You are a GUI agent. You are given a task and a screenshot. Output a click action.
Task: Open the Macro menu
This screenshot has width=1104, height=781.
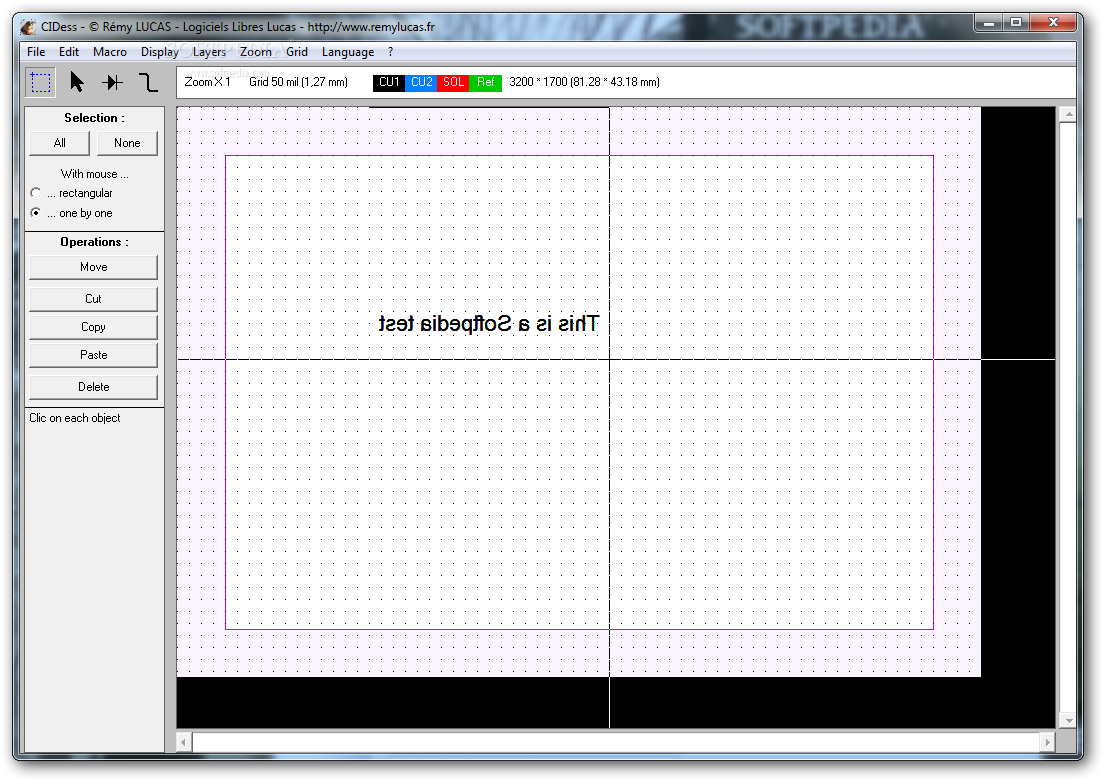pyautogui.click(x=110, y=51)
